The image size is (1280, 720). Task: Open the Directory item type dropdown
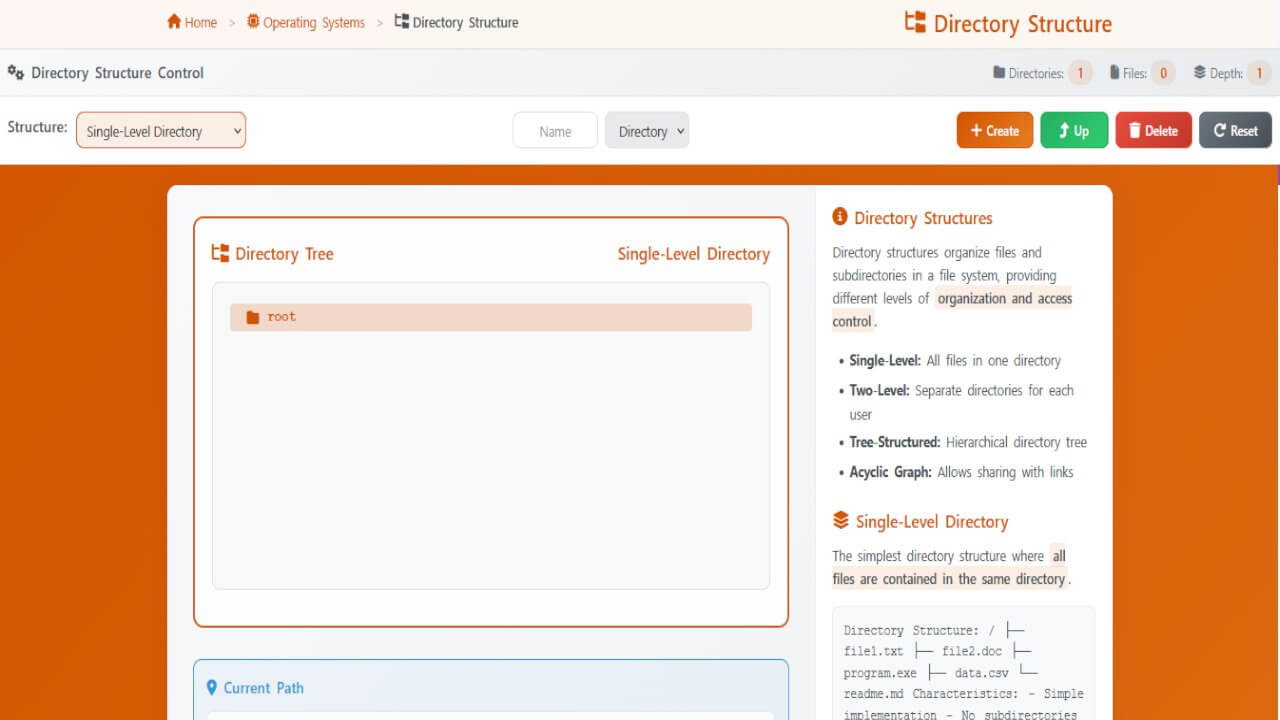(x=647, y=131)
